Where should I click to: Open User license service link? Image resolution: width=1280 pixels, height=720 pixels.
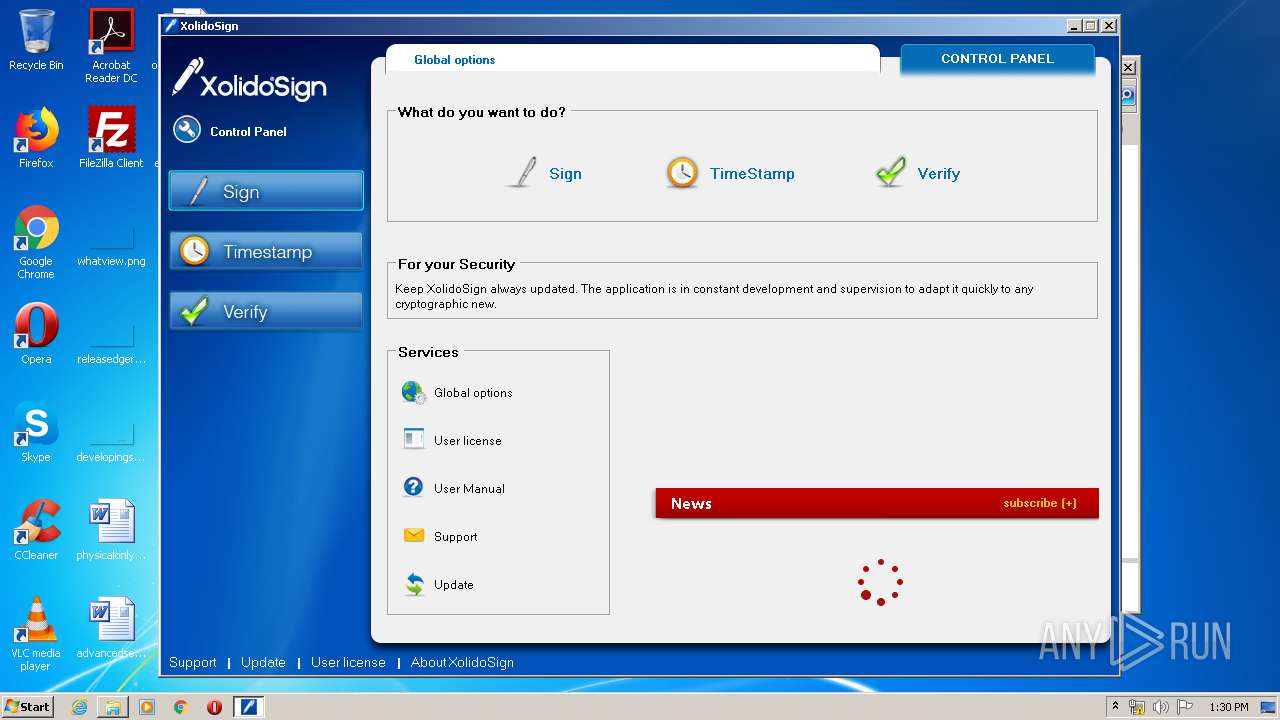coord(468,441)
